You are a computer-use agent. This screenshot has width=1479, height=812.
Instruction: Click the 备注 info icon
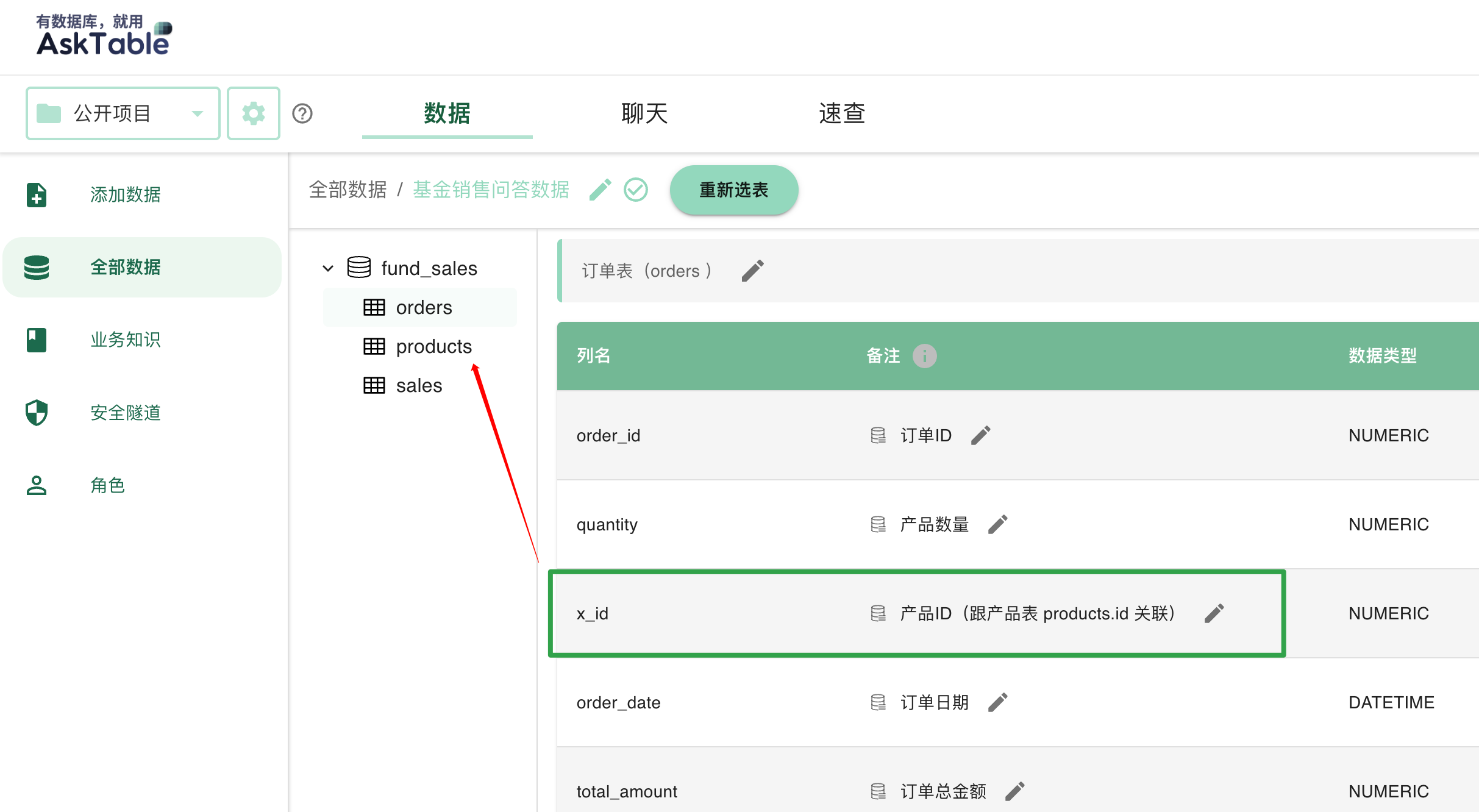[924, 355]
